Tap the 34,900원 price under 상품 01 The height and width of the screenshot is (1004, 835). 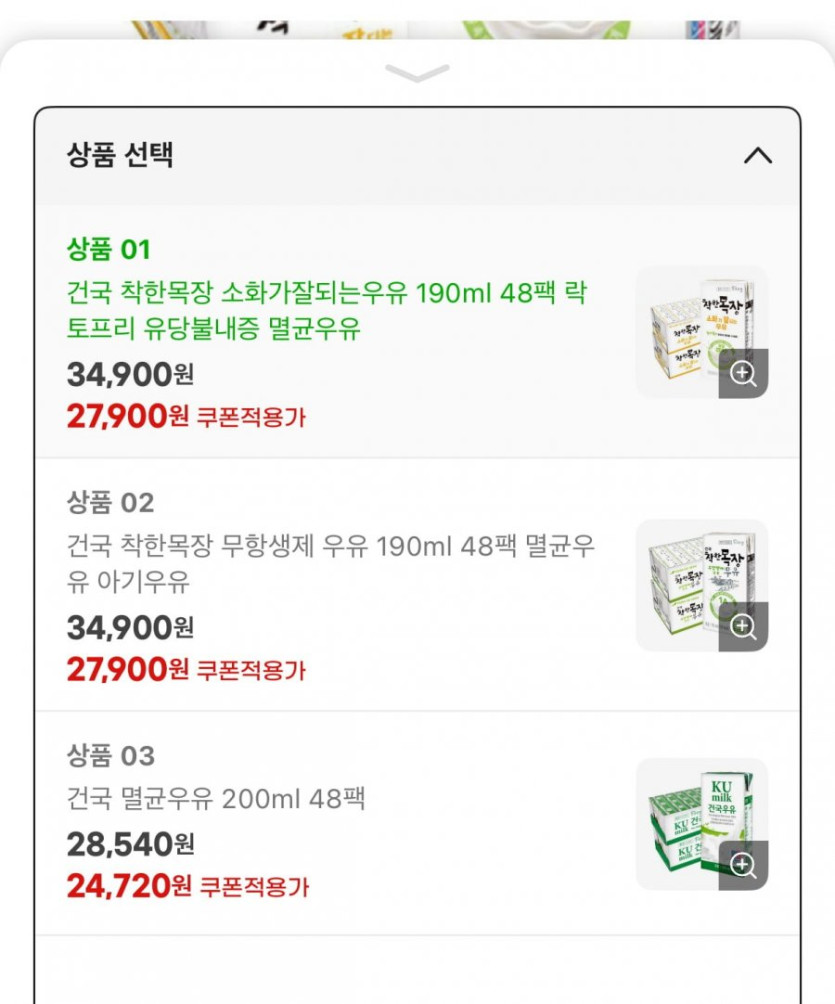130,374
